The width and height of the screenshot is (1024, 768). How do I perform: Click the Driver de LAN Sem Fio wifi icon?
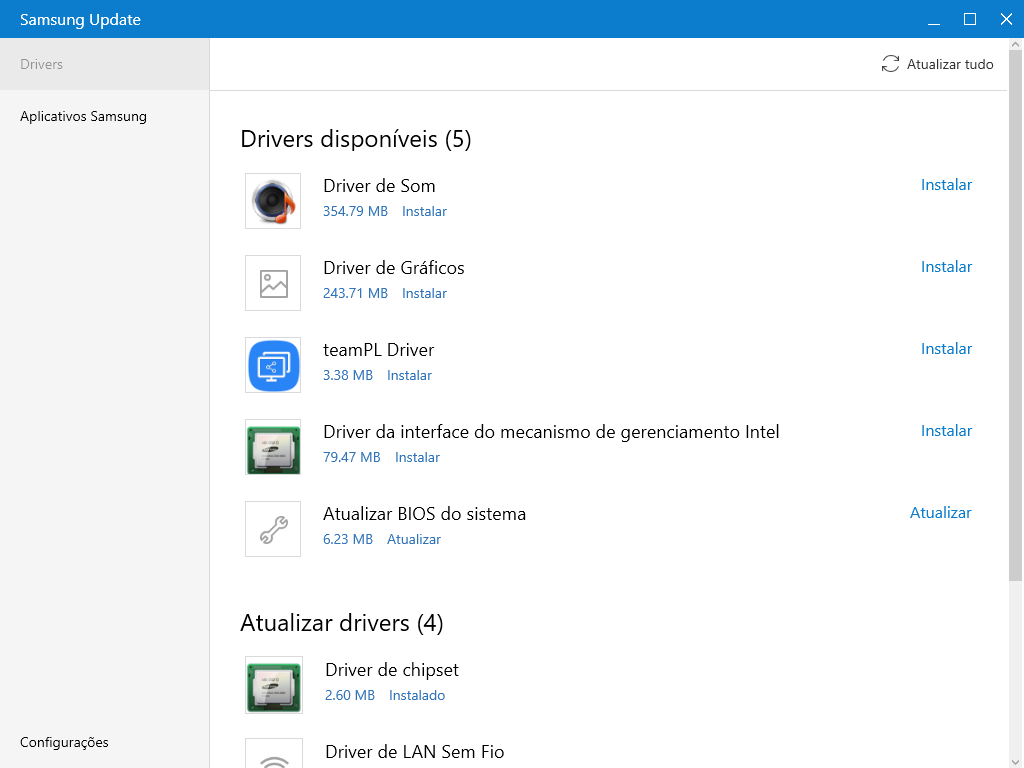point(274,754)
